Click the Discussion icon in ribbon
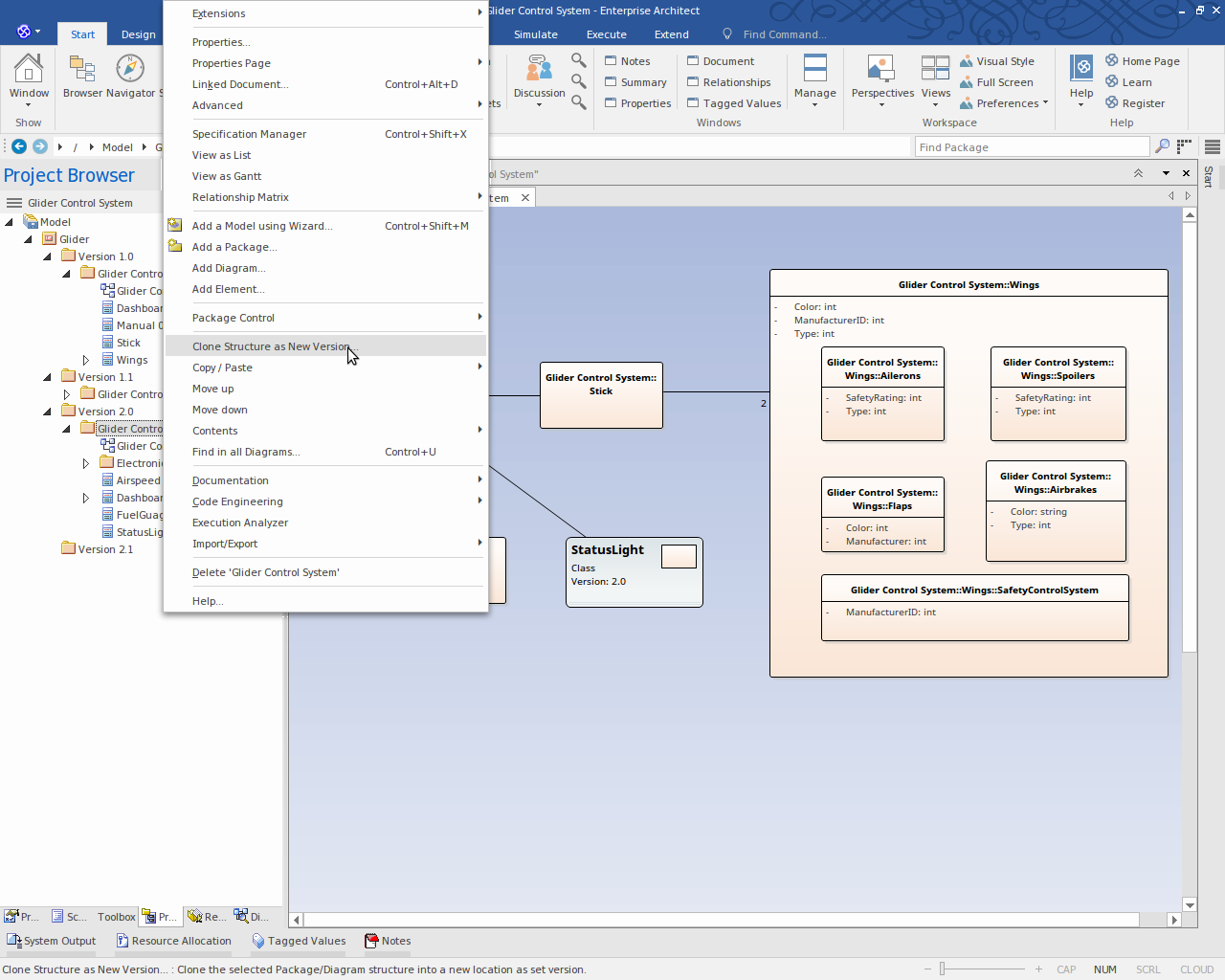1225x980 pixels. (x=539, y=71)
